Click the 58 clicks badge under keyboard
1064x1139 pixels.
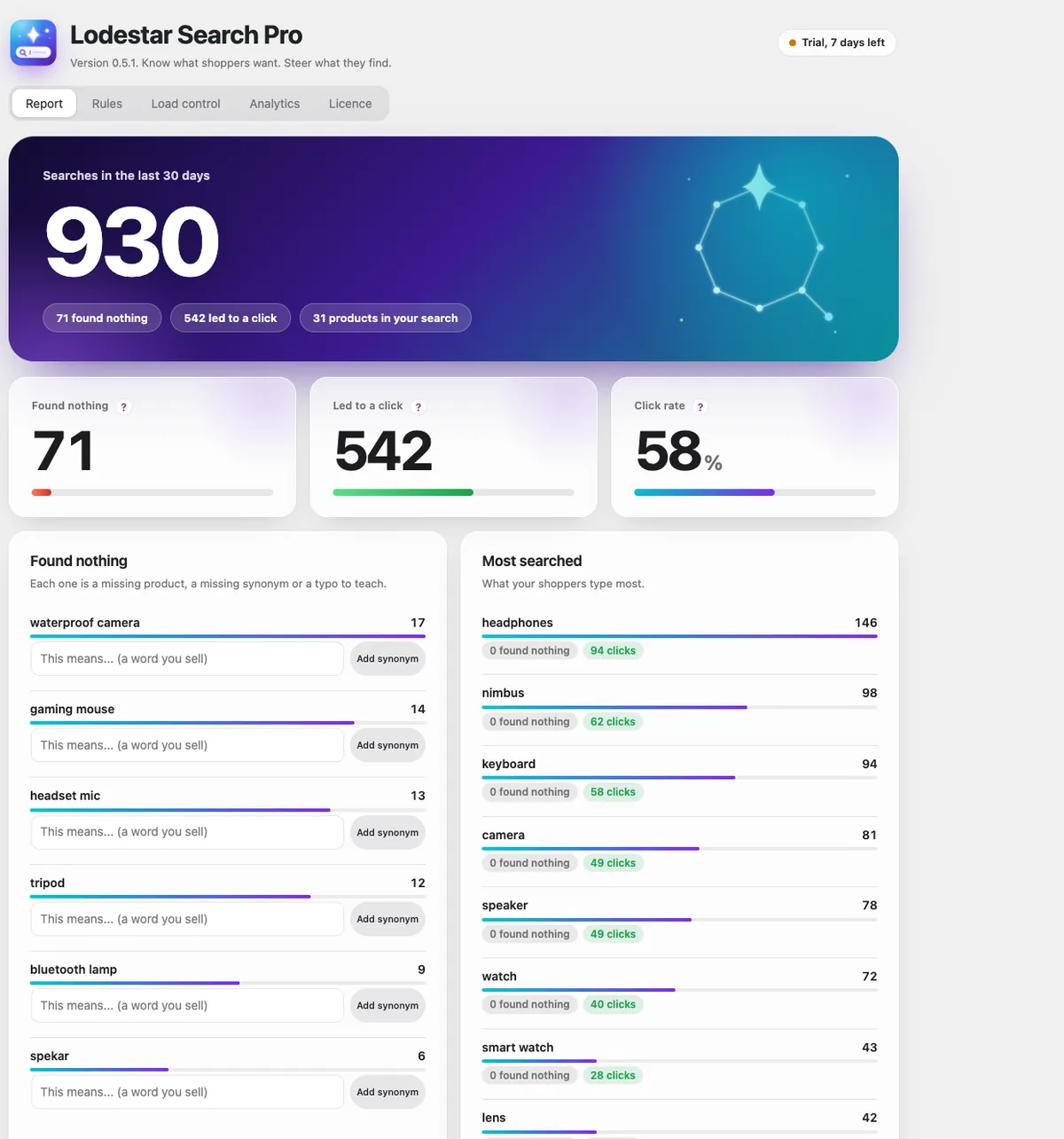click(x=613, y=792)
